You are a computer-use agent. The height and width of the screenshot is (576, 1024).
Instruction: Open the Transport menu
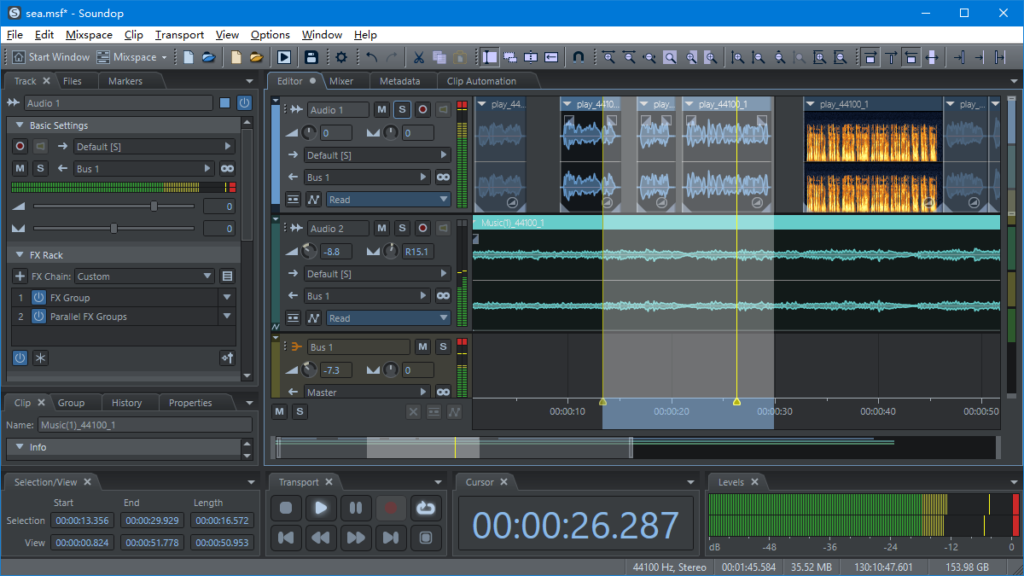[x=179, y=34]
